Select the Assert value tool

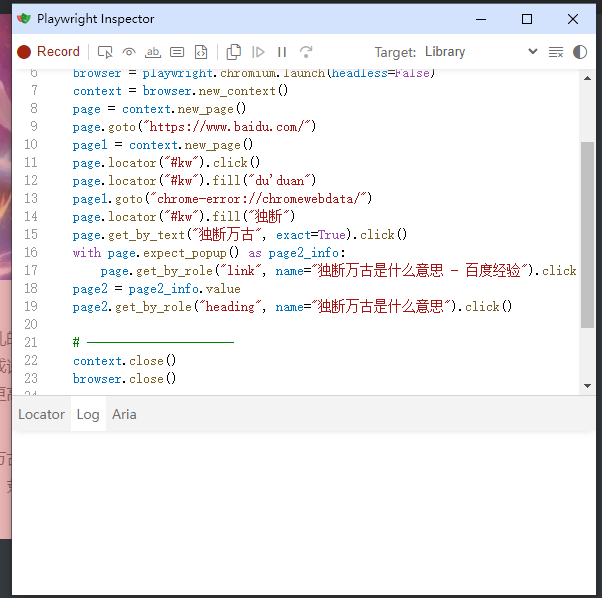click(x=177, y=52)
